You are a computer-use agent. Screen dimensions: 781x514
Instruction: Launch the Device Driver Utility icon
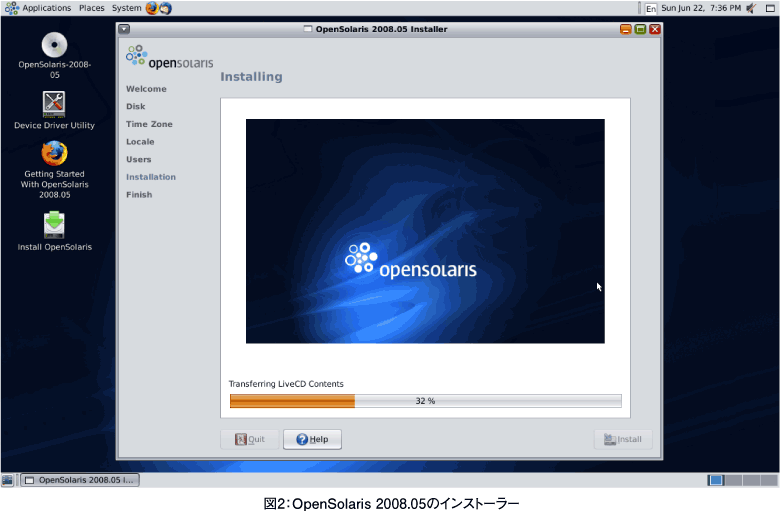54,104
